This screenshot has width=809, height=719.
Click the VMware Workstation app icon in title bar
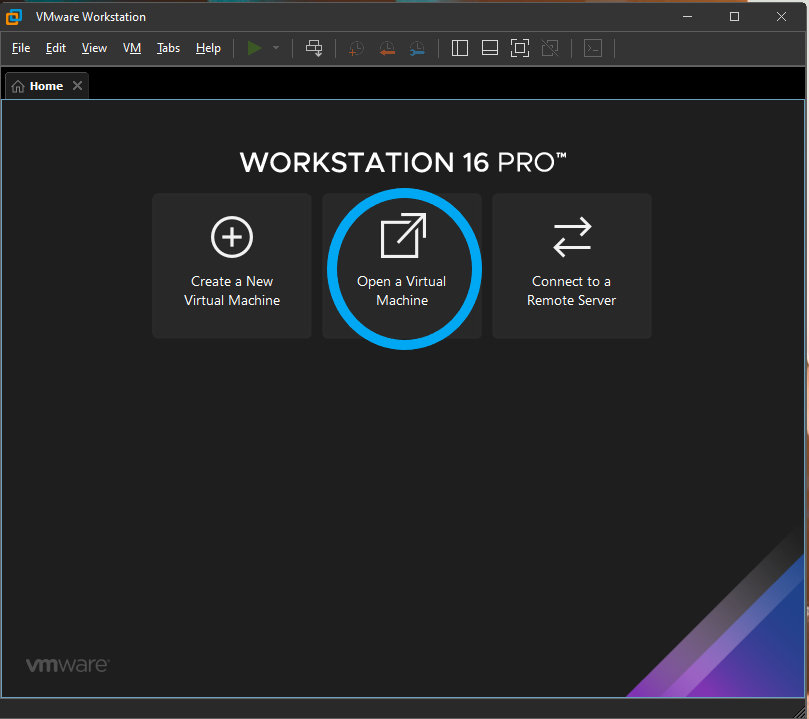click(14, 17)
